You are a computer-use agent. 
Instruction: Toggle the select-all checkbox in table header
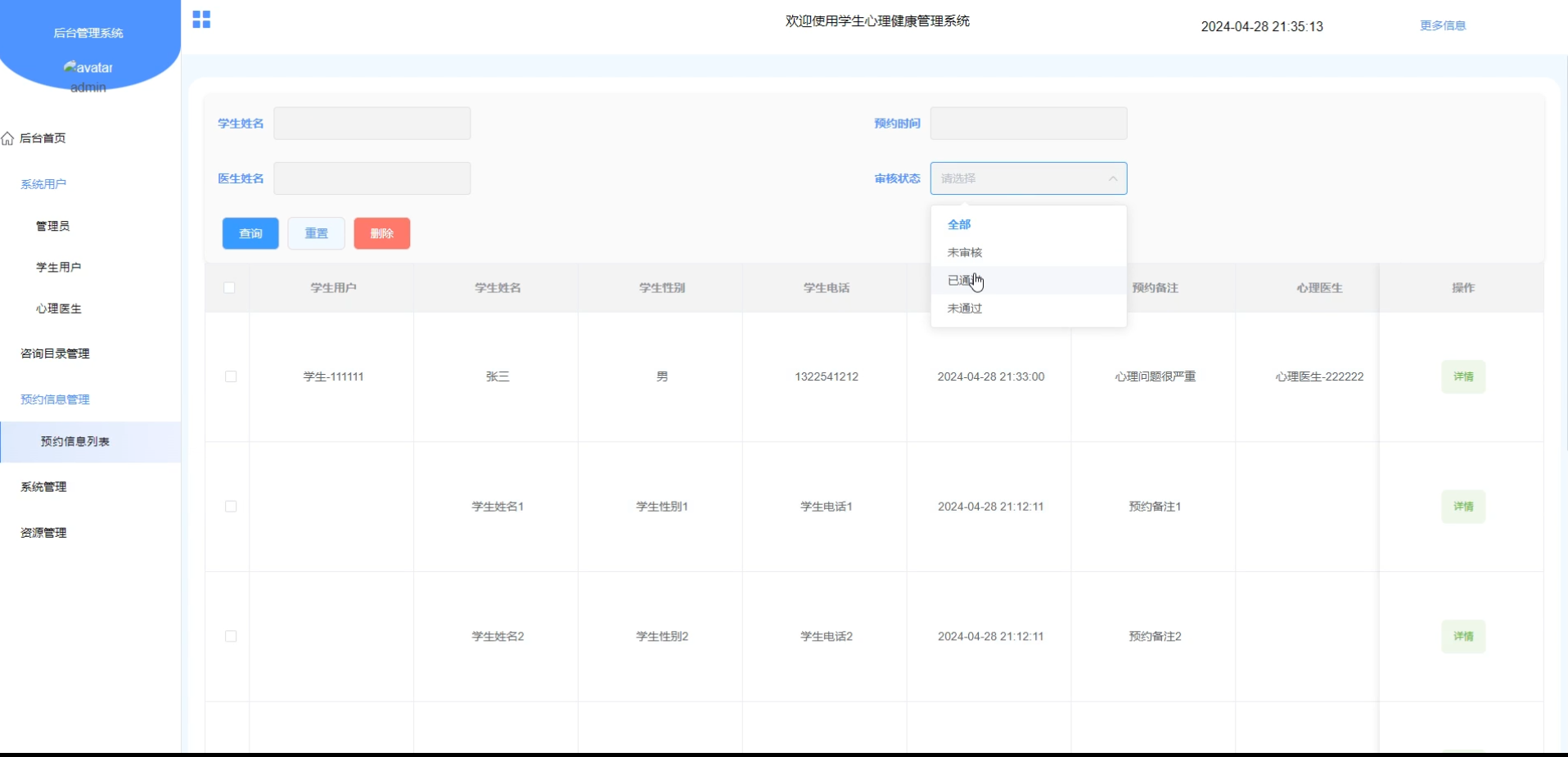coord(229,288)
